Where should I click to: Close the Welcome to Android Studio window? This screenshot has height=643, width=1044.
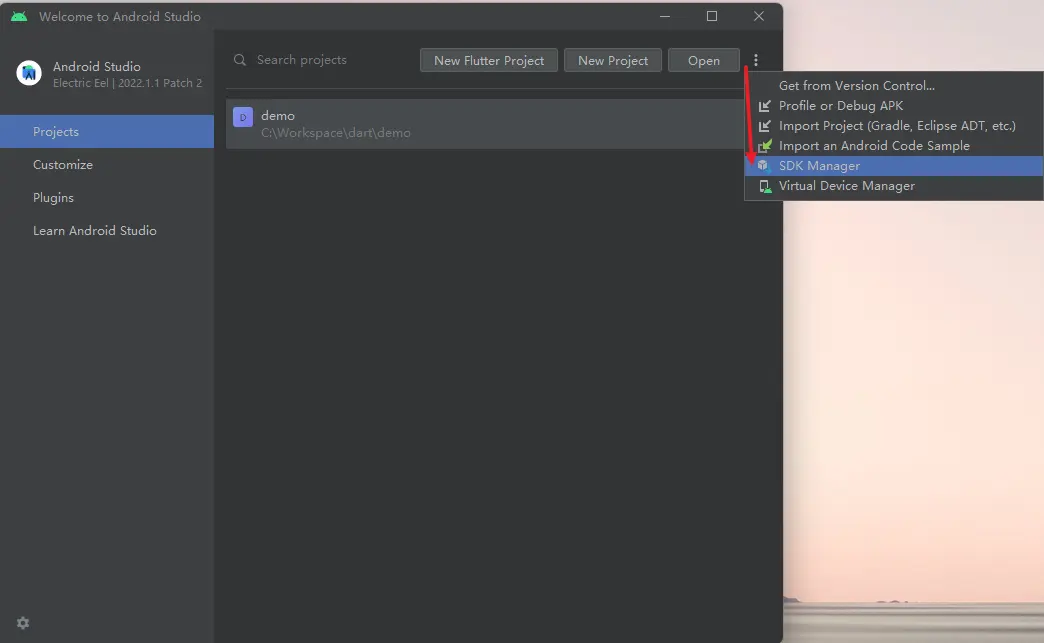(758, 16)
